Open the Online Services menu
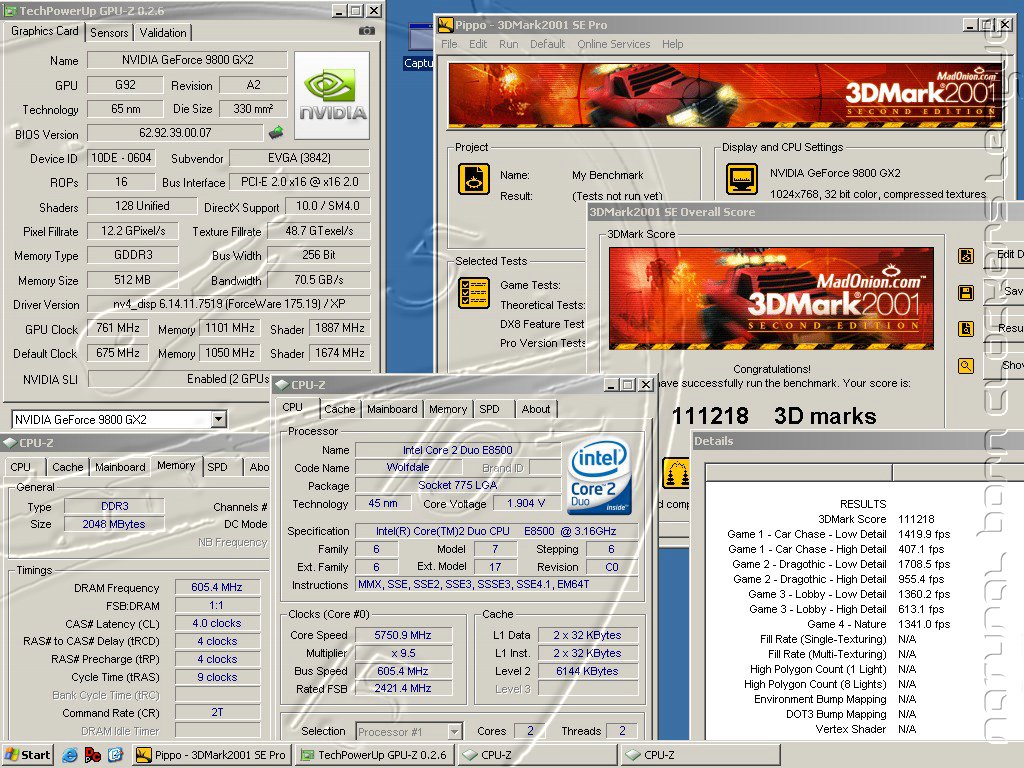 [614, 44]
